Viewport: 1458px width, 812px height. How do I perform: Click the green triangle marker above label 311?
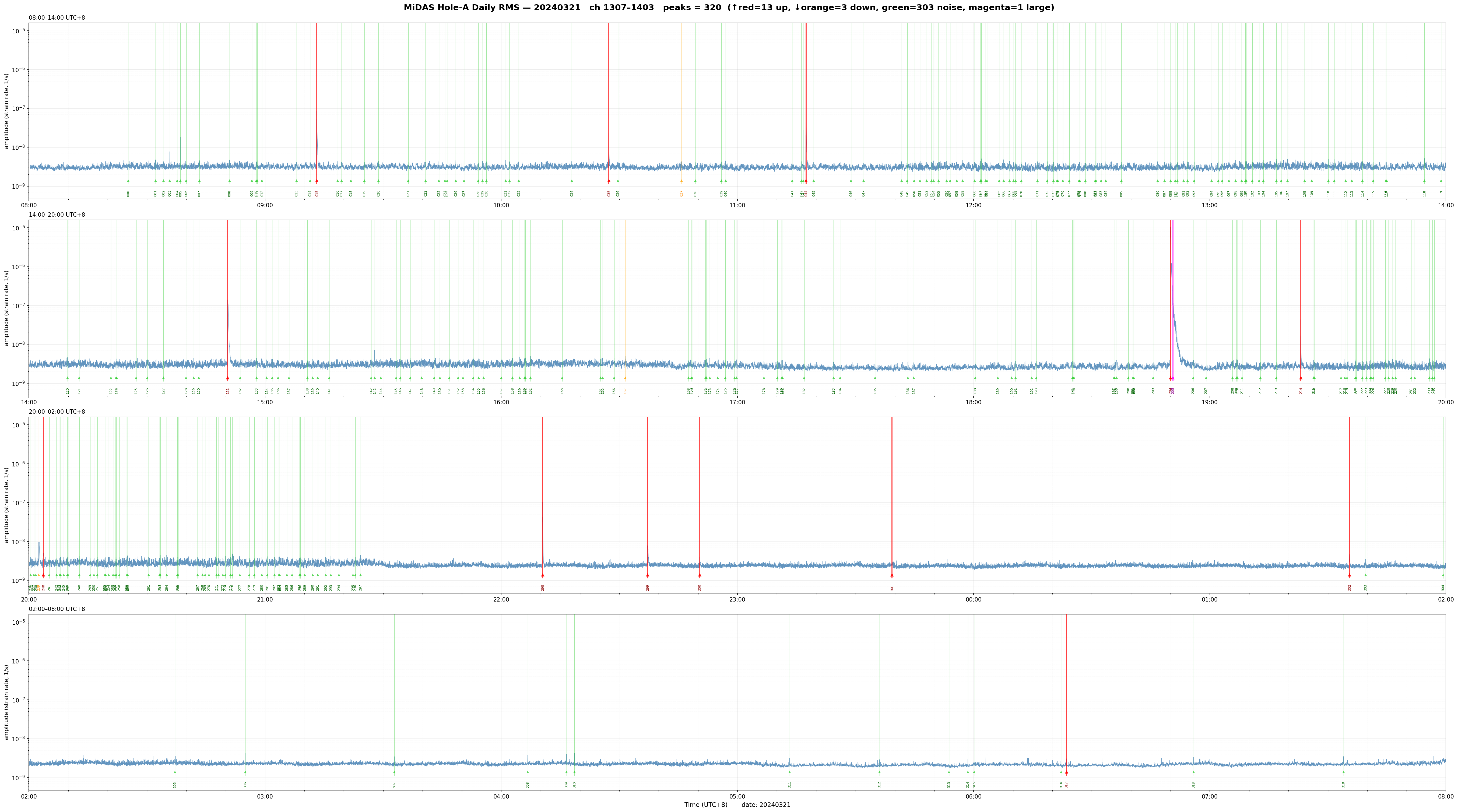click(x=790, y=772)
